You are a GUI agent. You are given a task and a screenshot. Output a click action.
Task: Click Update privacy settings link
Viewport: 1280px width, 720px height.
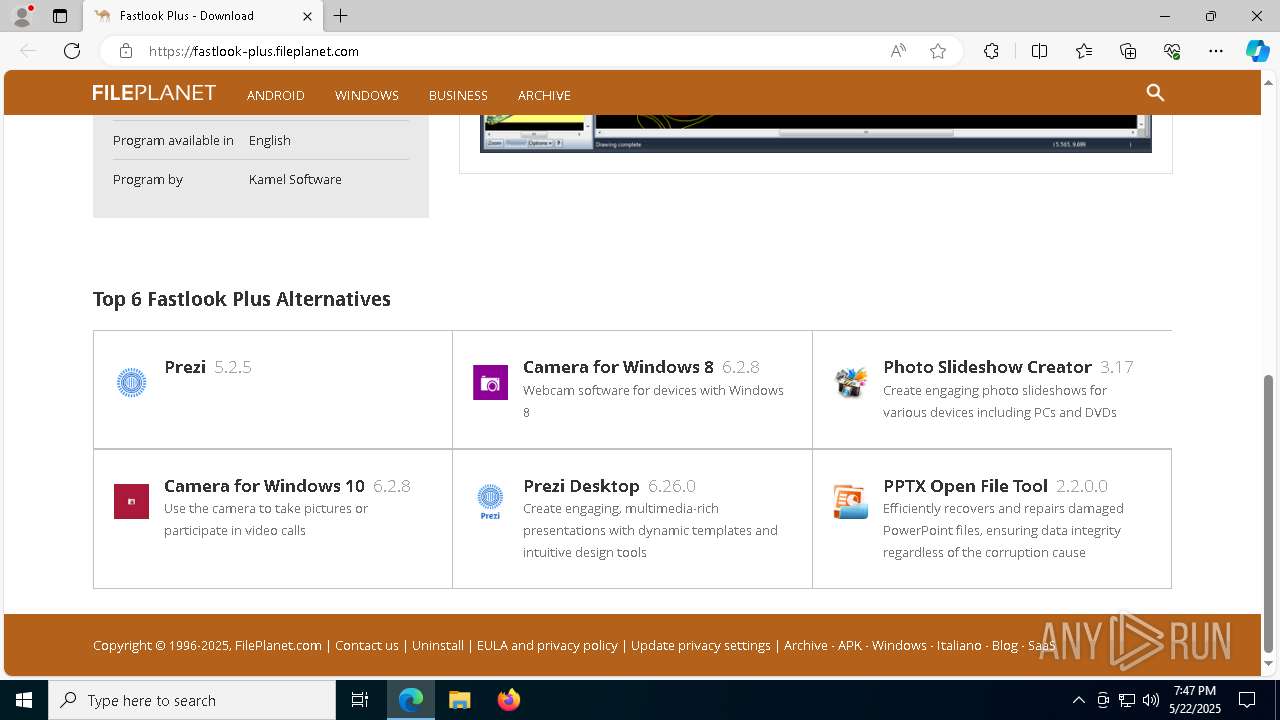tap(701, 646)
